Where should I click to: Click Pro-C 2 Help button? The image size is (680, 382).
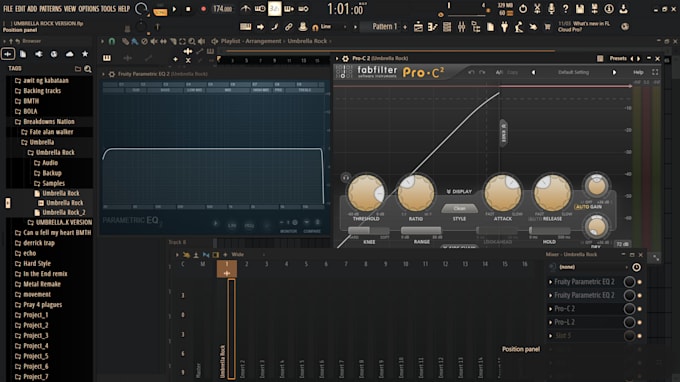pyautogui.click(x=638, y=72)
